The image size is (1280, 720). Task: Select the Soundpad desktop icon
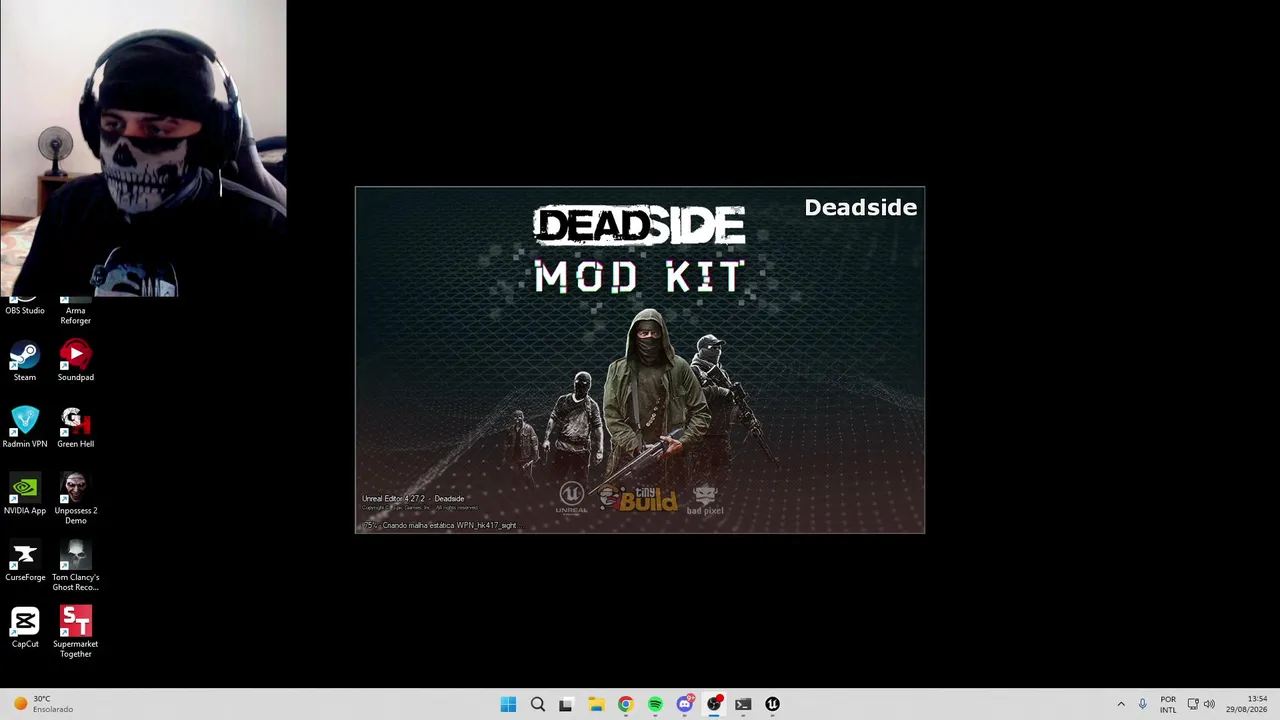(75, 361)
